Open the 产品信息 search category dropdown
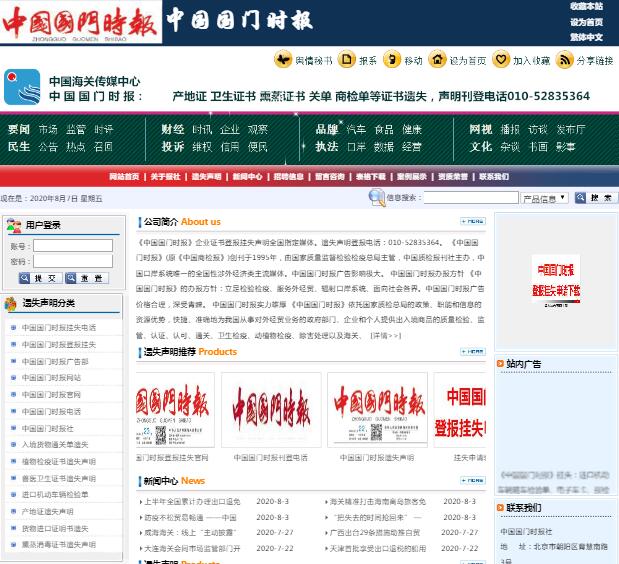 click(x=544, y=198)
